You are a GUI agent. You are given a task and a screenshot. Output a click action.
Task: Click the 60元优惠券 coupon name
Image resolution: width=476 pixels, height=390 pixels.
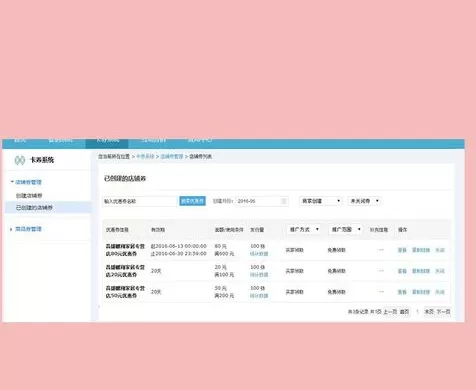[125, 250]
